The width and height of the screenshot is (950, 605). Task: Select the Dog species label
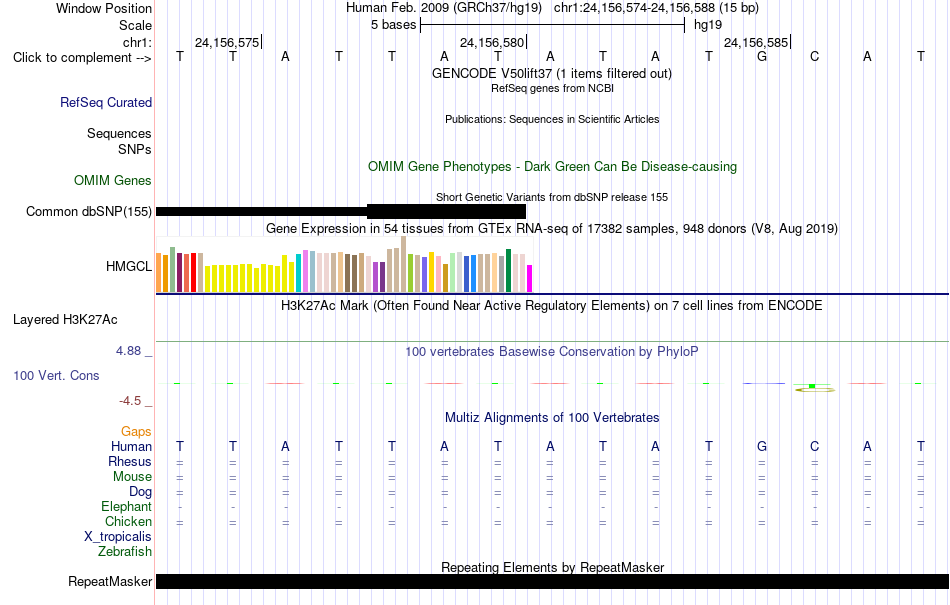(x=140, y=492)
